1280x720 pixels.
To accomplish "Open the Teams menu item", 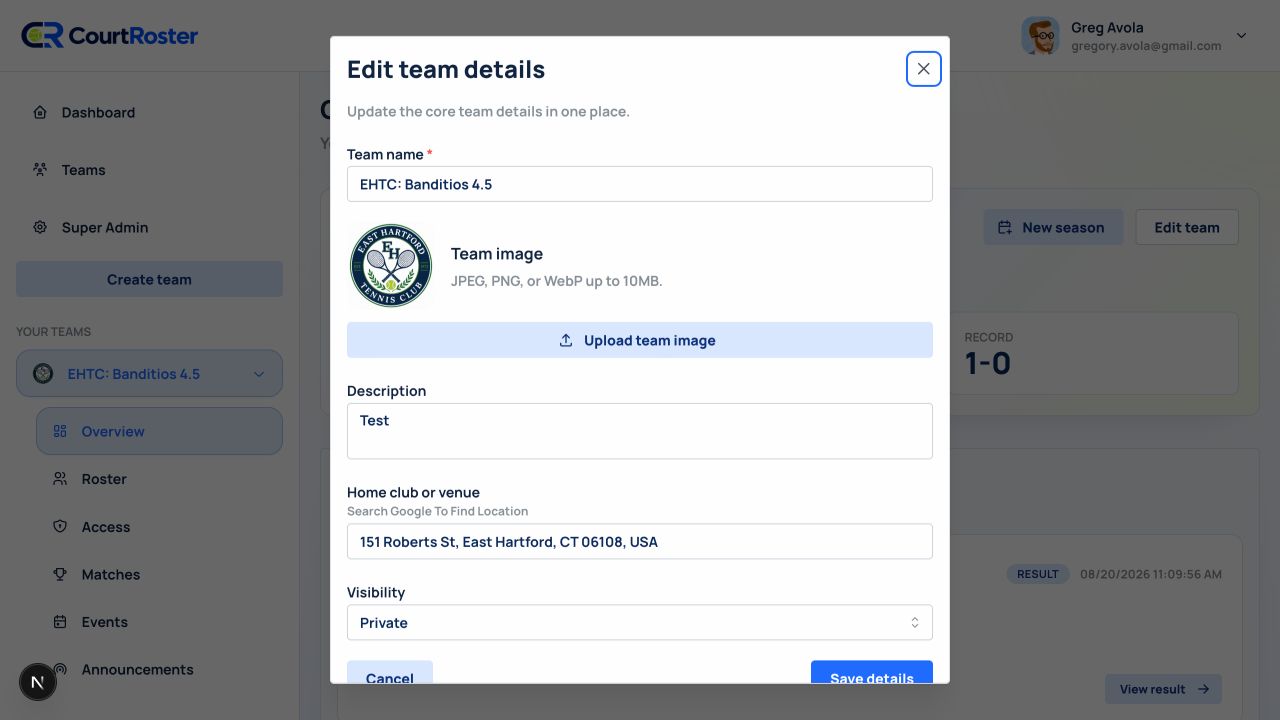I will 150,170.
